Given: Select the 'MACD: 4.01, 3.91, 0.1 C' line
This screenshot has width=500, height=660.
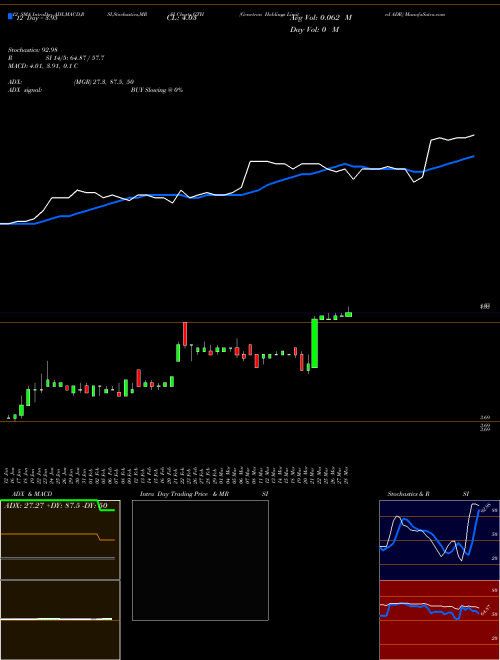Looking at the screenshot, I should pyautogui.click(x=43, y=66).
